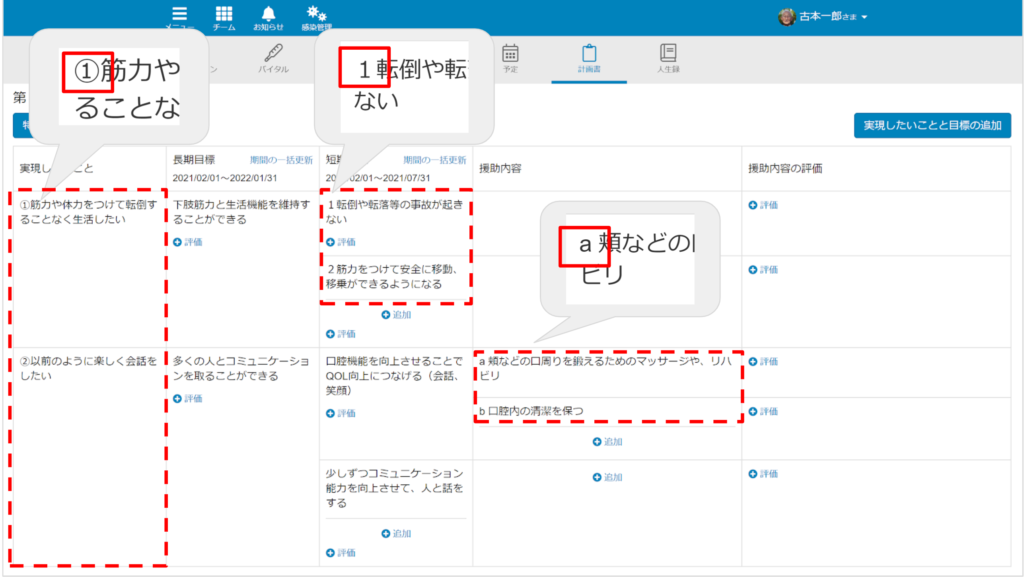Click 期間の一括更新 link beside 長期目標
1024x577 pixels.
281,160
